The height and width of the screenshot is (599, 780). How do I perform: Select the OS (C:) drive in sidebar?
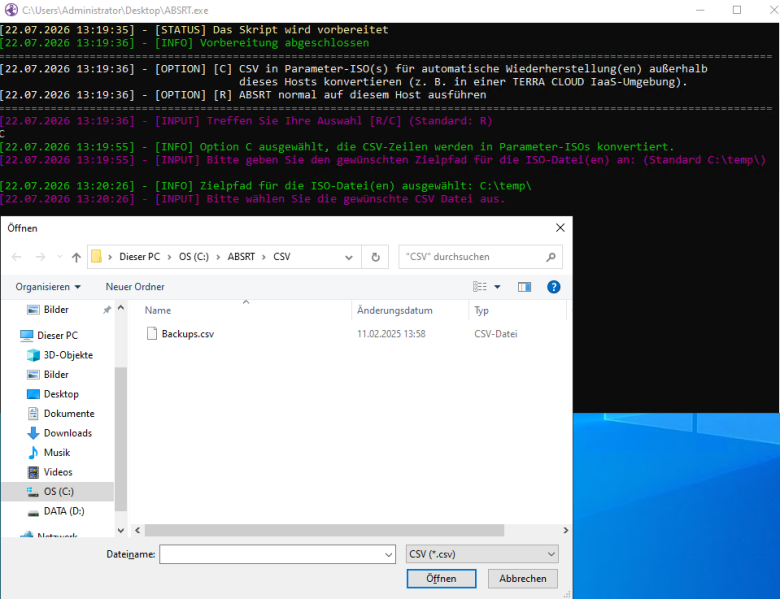(x=59, y=492)
